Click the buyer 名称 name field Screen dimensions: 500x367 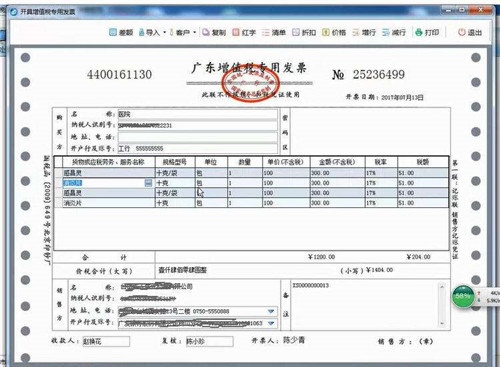click(x=197, y=114)
